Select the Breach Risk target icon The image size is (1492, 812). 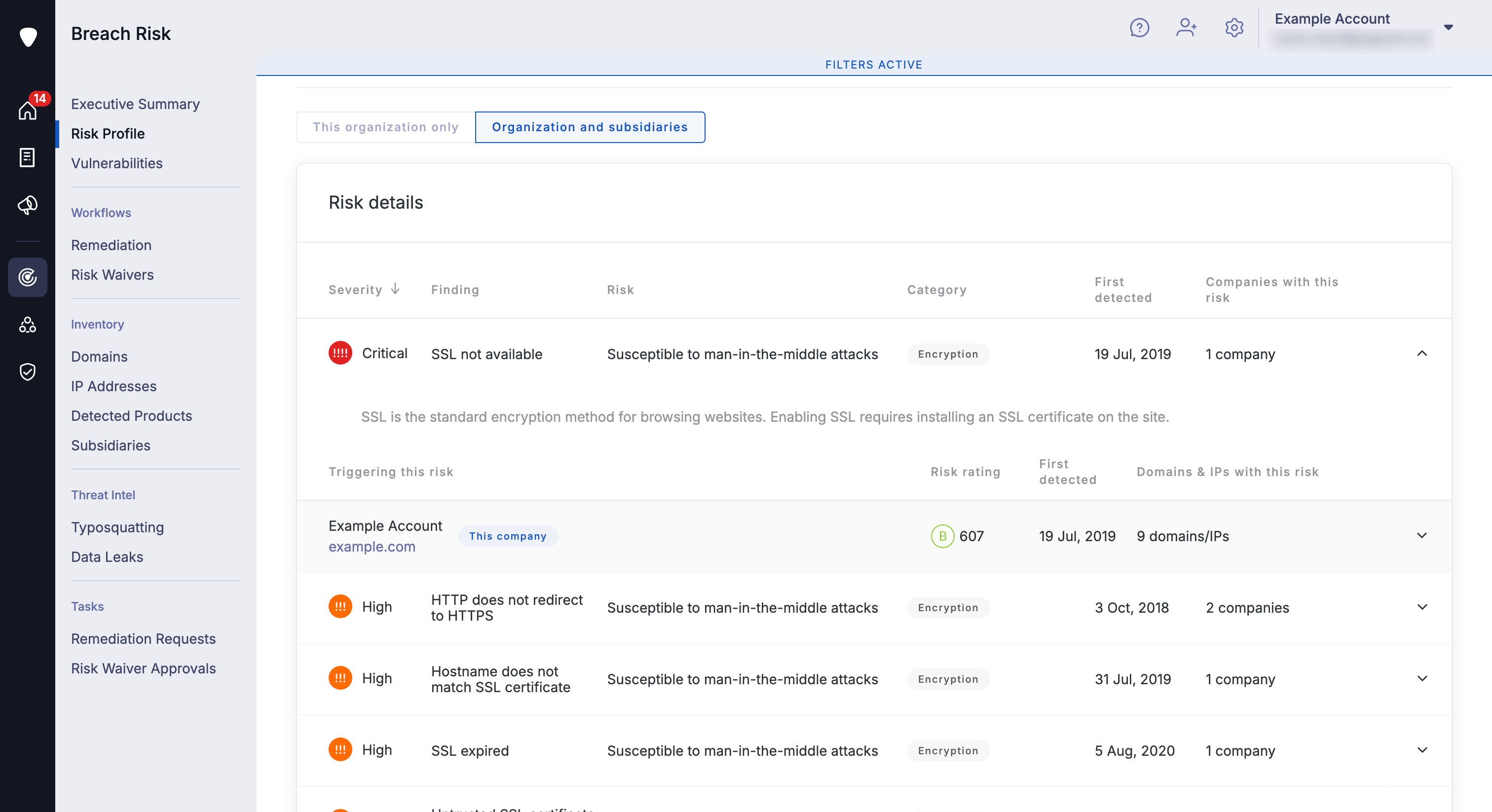click(28, 277)
